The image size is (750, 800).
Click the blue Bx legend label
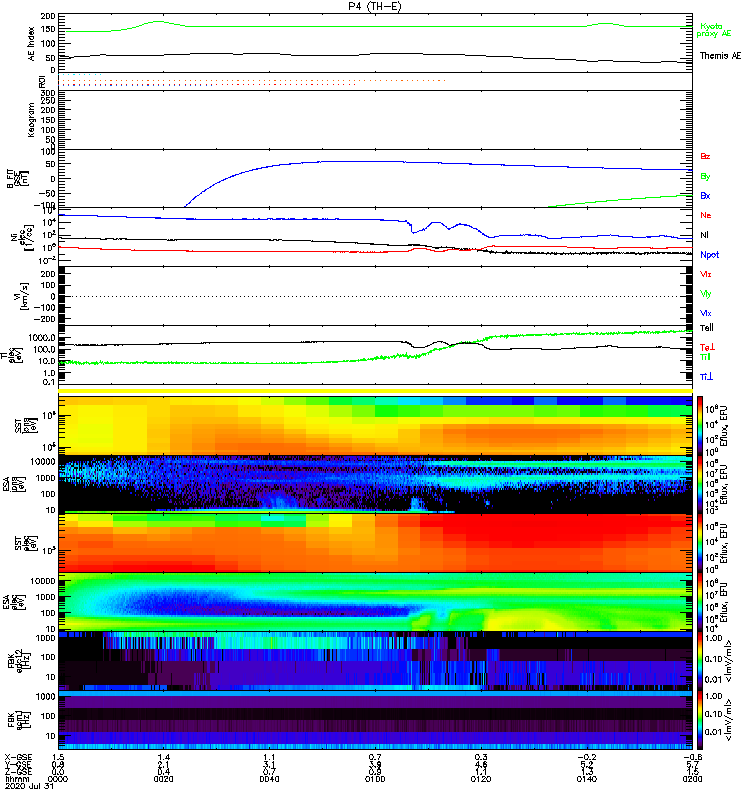pos(705,195)
